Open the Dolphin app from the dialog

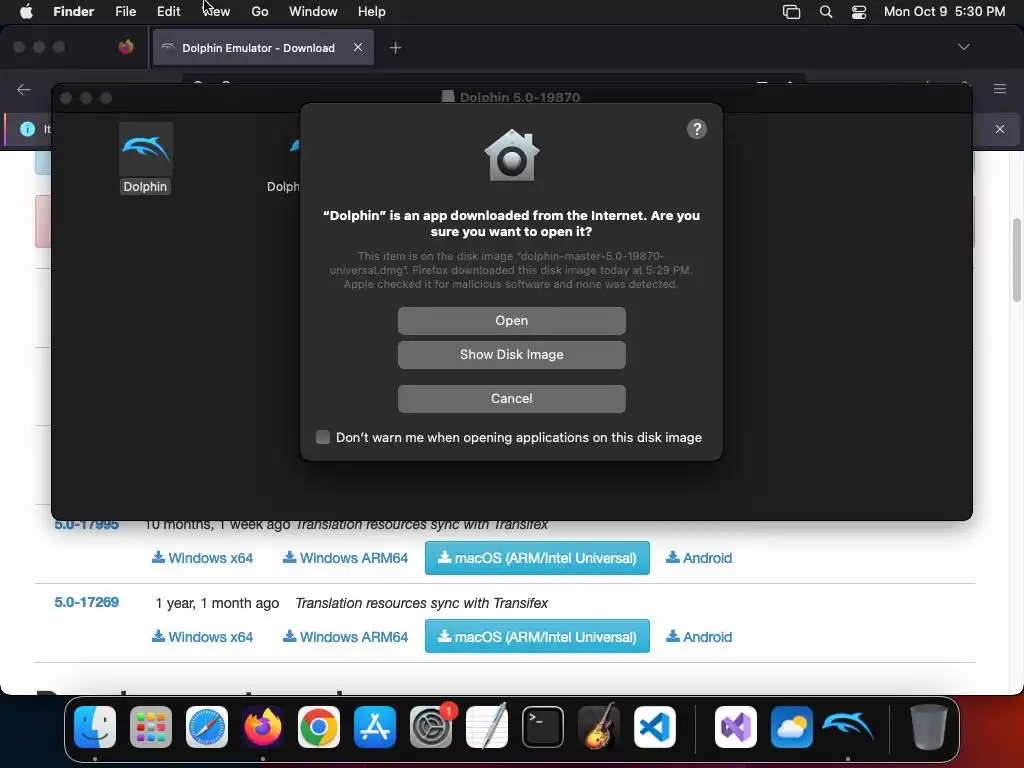511,321
